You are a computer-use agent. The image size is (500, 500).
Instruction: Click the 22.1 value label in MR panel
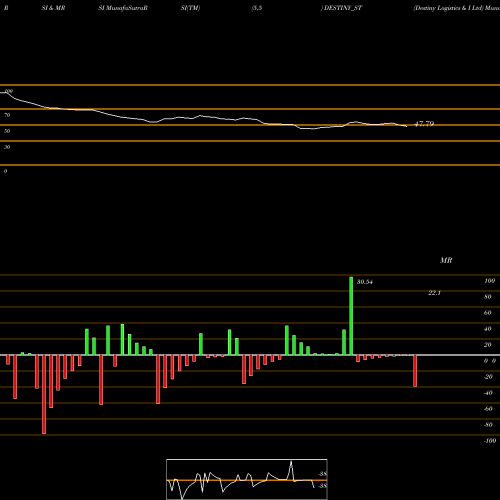pos(434,293)
